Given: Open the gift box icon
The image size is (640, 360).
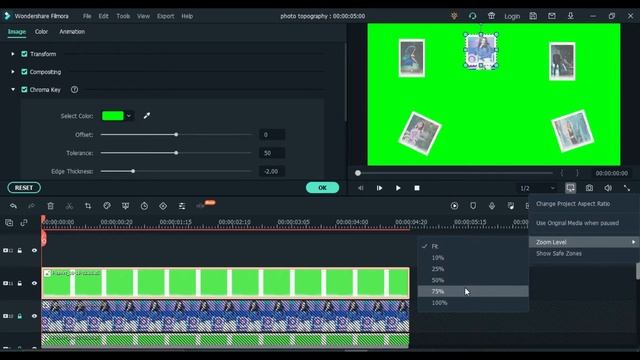Looking at the screenshot, I should point(491,16).
